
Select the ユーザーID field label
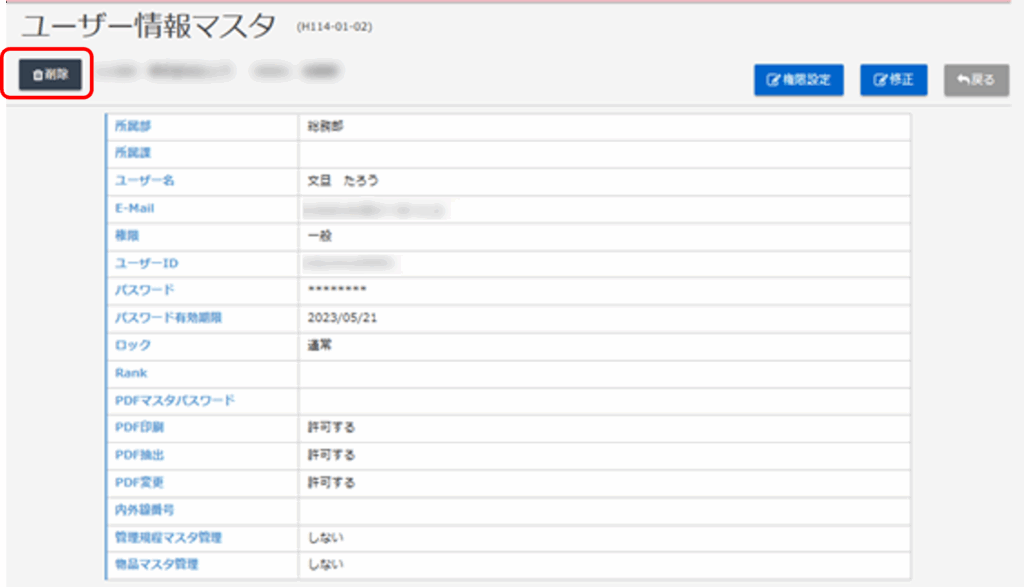click(x=146, y=263)
